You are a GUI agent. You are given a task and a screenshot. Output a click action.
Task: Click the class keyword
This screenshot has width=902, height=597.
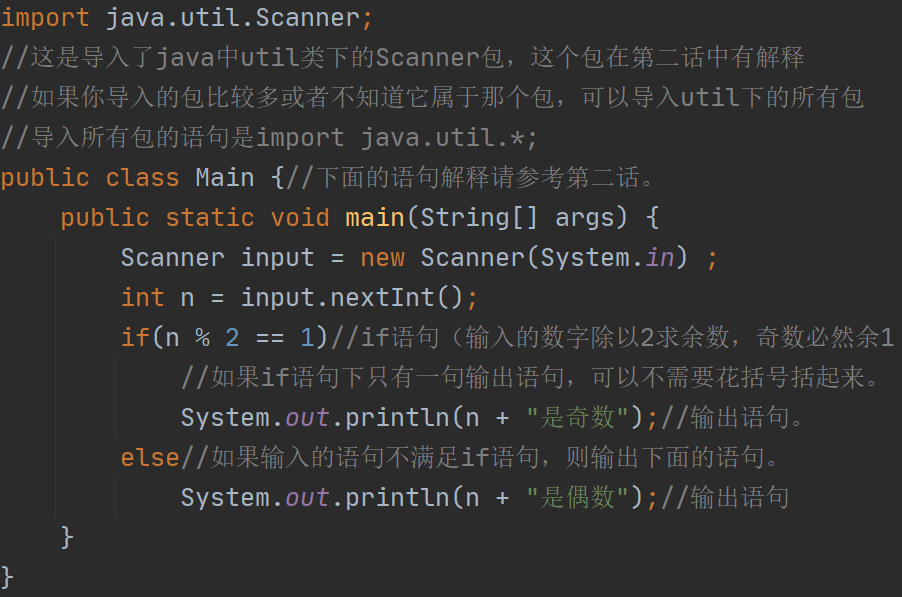pyautogui.click(x=142, y=178)
